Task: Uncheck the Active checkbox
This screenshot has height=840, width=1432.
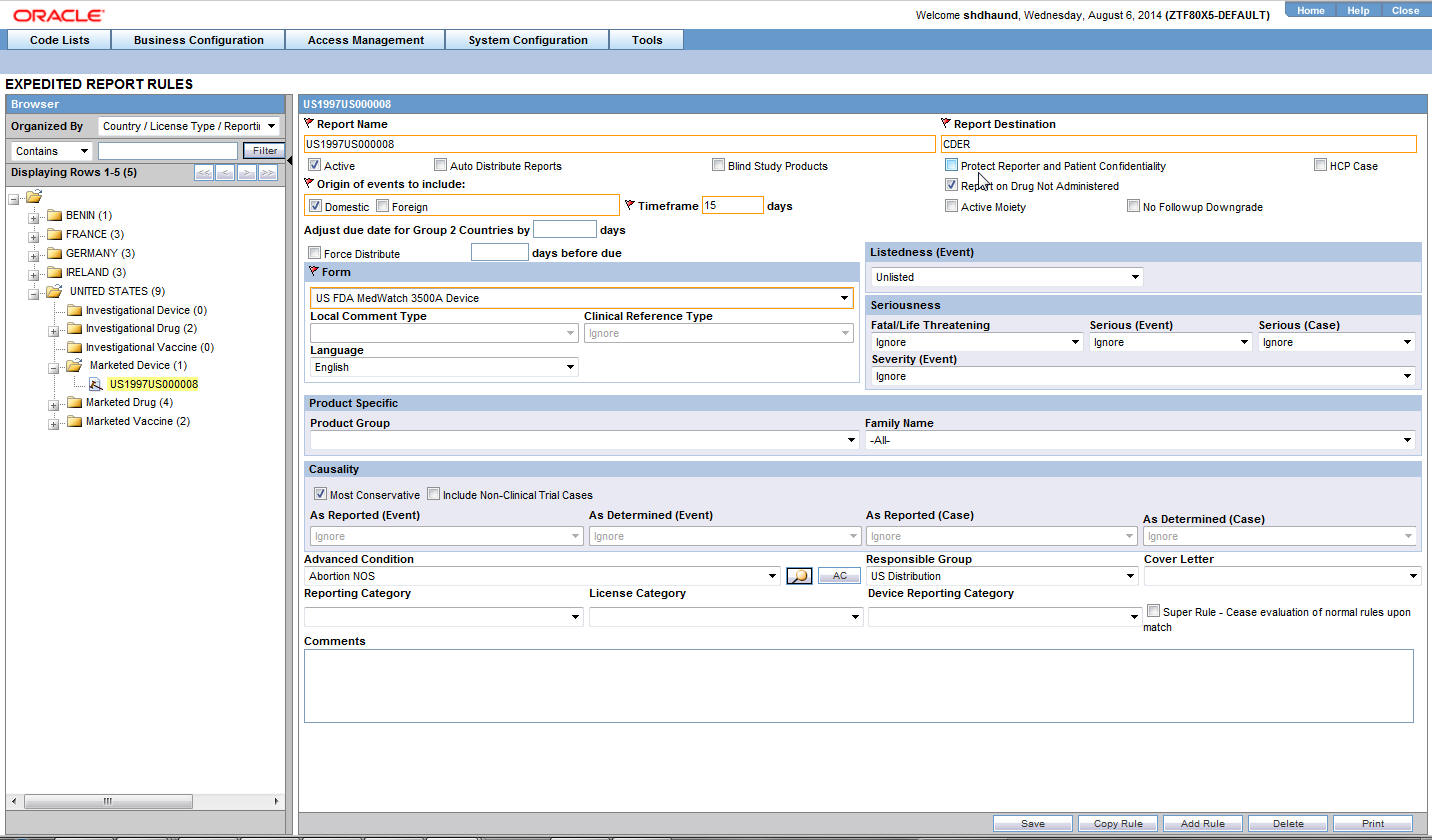Action: coord(314,165)
